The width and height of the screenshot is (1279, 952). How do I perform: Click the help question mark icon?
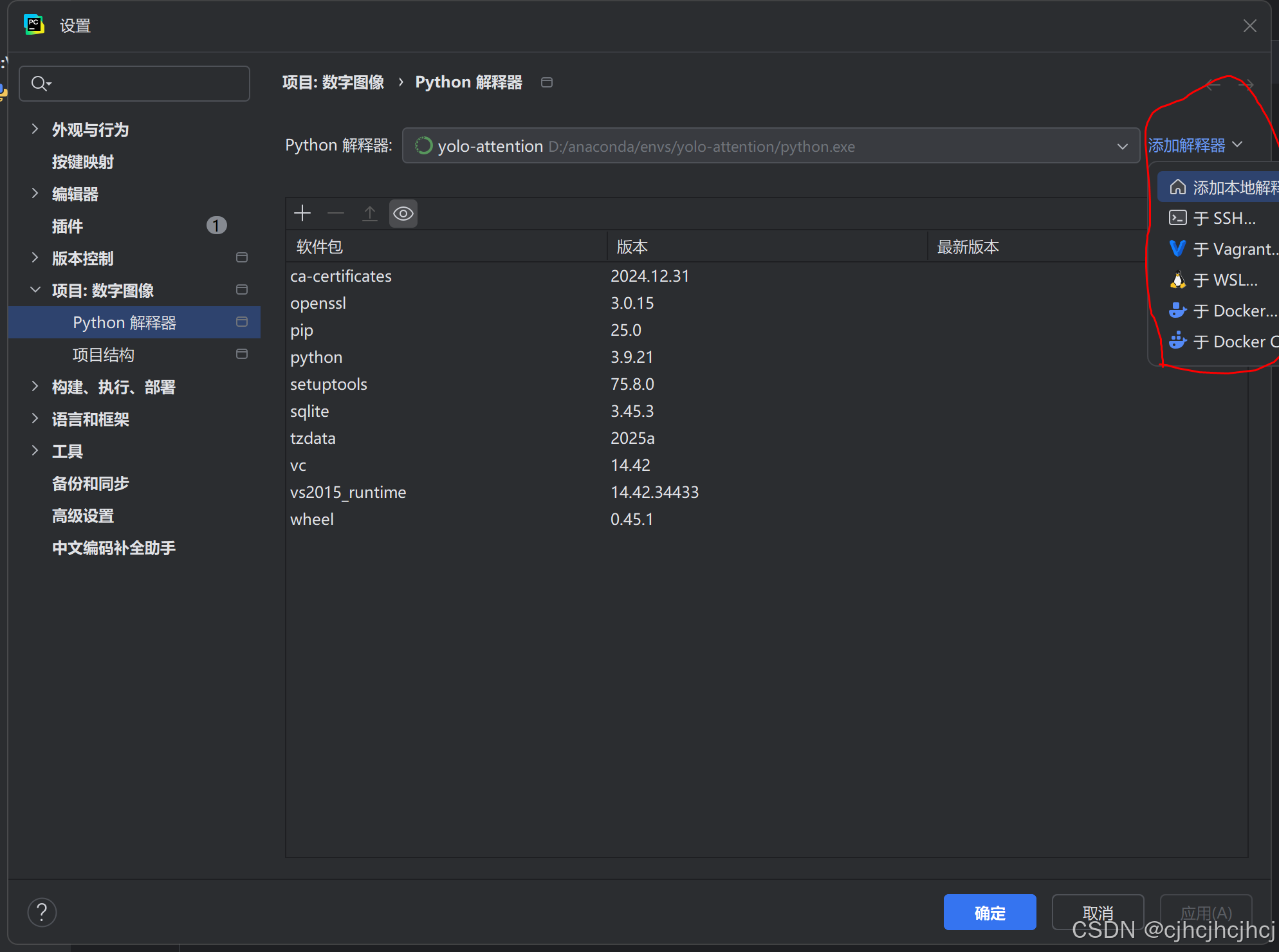[42, 912]
